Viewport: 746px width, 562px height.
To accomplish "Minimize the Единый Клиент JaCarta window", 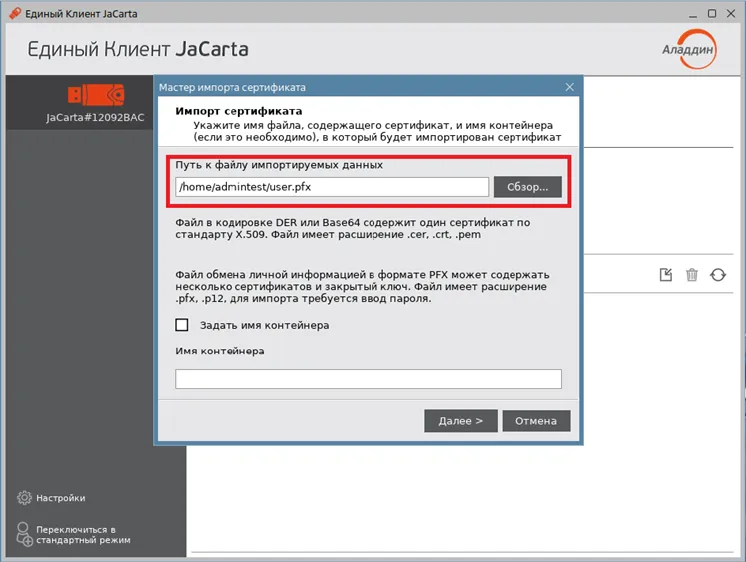I will [x=693, y=14].
